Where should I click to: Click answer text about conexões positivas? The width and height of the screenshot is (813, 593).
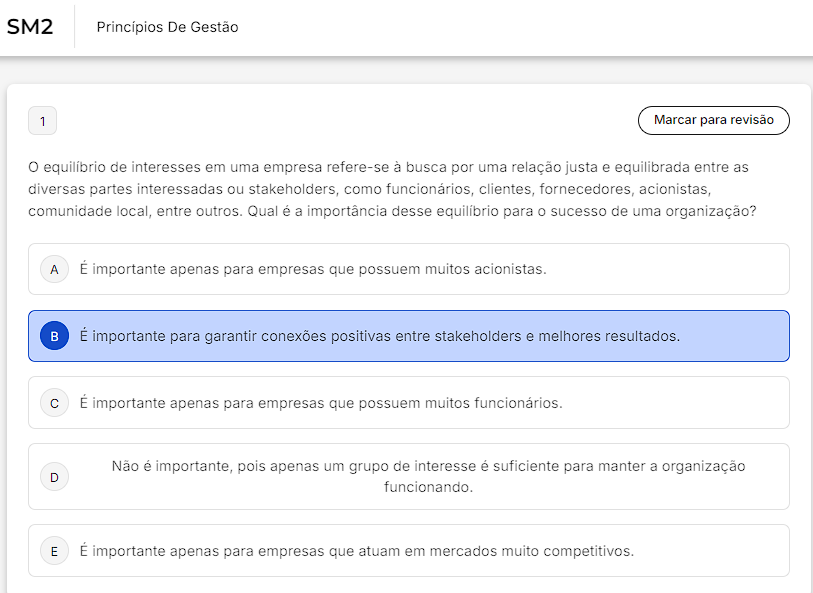[x=379, y=336]
